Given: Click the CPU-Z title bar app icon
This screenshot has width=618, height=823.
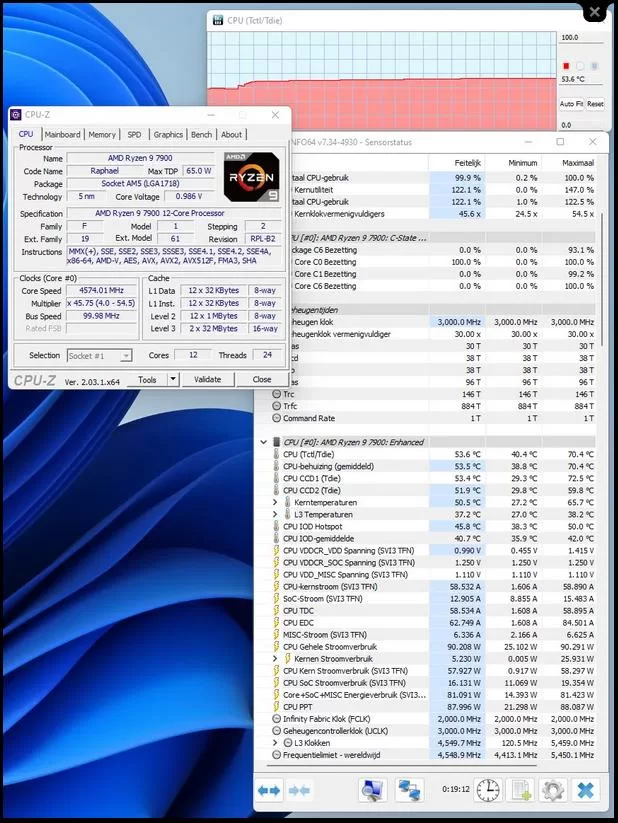Looking at the screenshot, I should pos(16,115).
